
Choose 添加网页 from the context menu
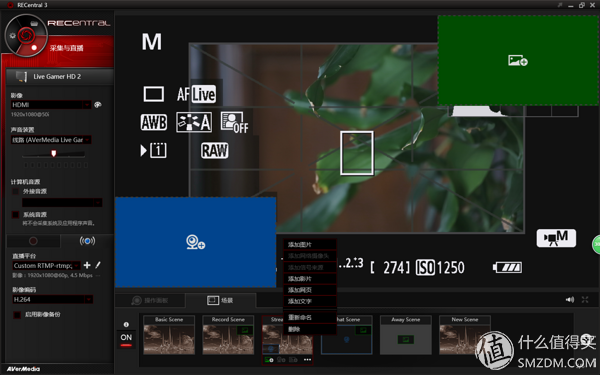click(310, 290)
